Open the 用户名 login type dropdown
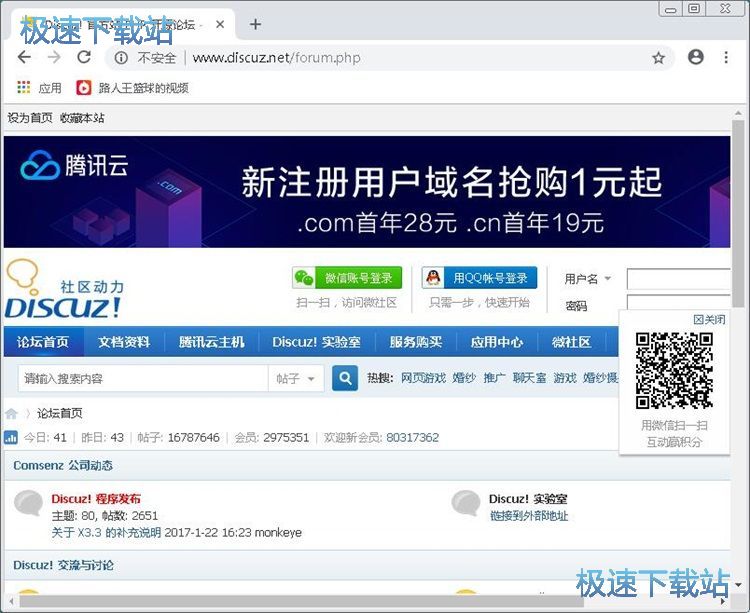Screen dimensions: 750x613 click(x=587, y=278)
